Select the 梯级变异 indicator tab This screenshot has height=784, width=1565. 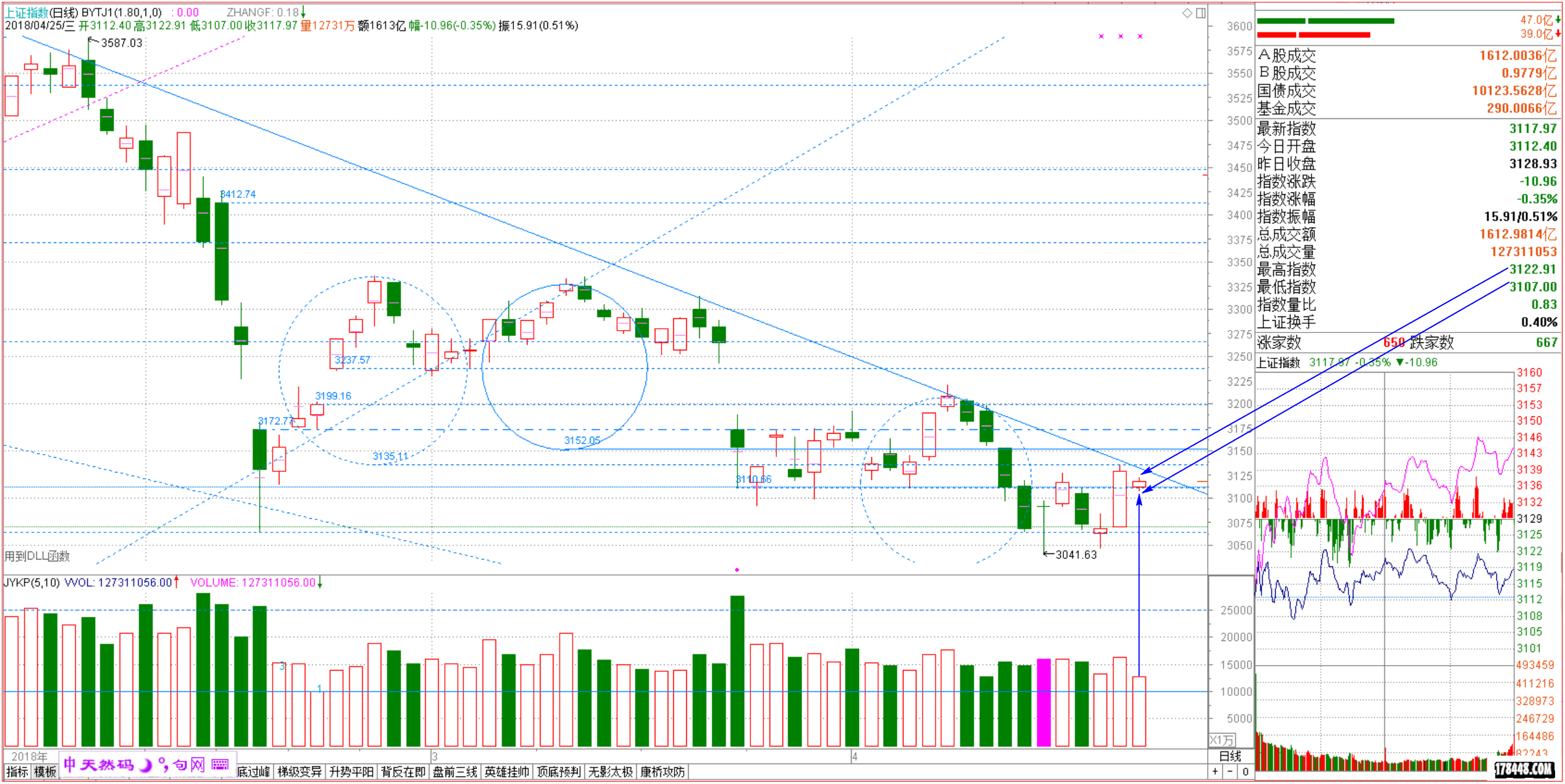click(x=299, y=772)
